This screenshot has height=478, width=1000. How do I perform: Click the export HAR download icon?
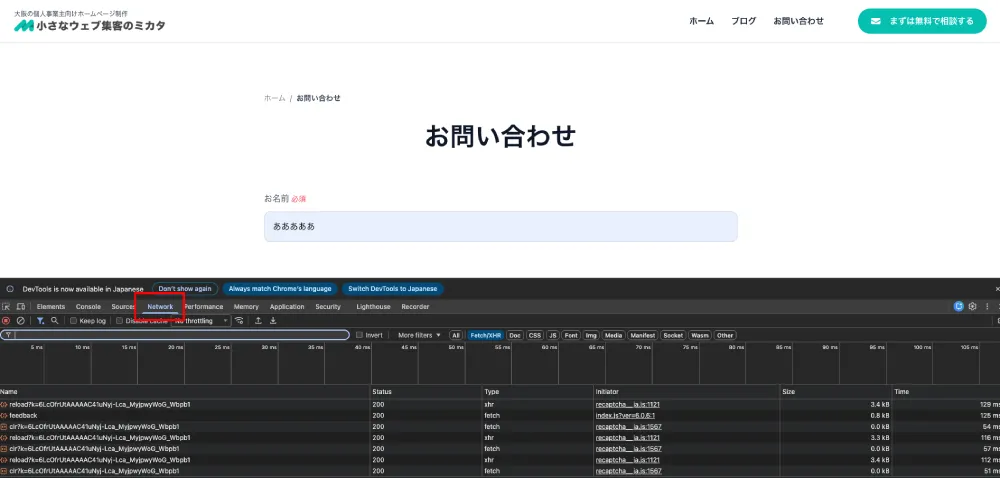click(273, 321)
